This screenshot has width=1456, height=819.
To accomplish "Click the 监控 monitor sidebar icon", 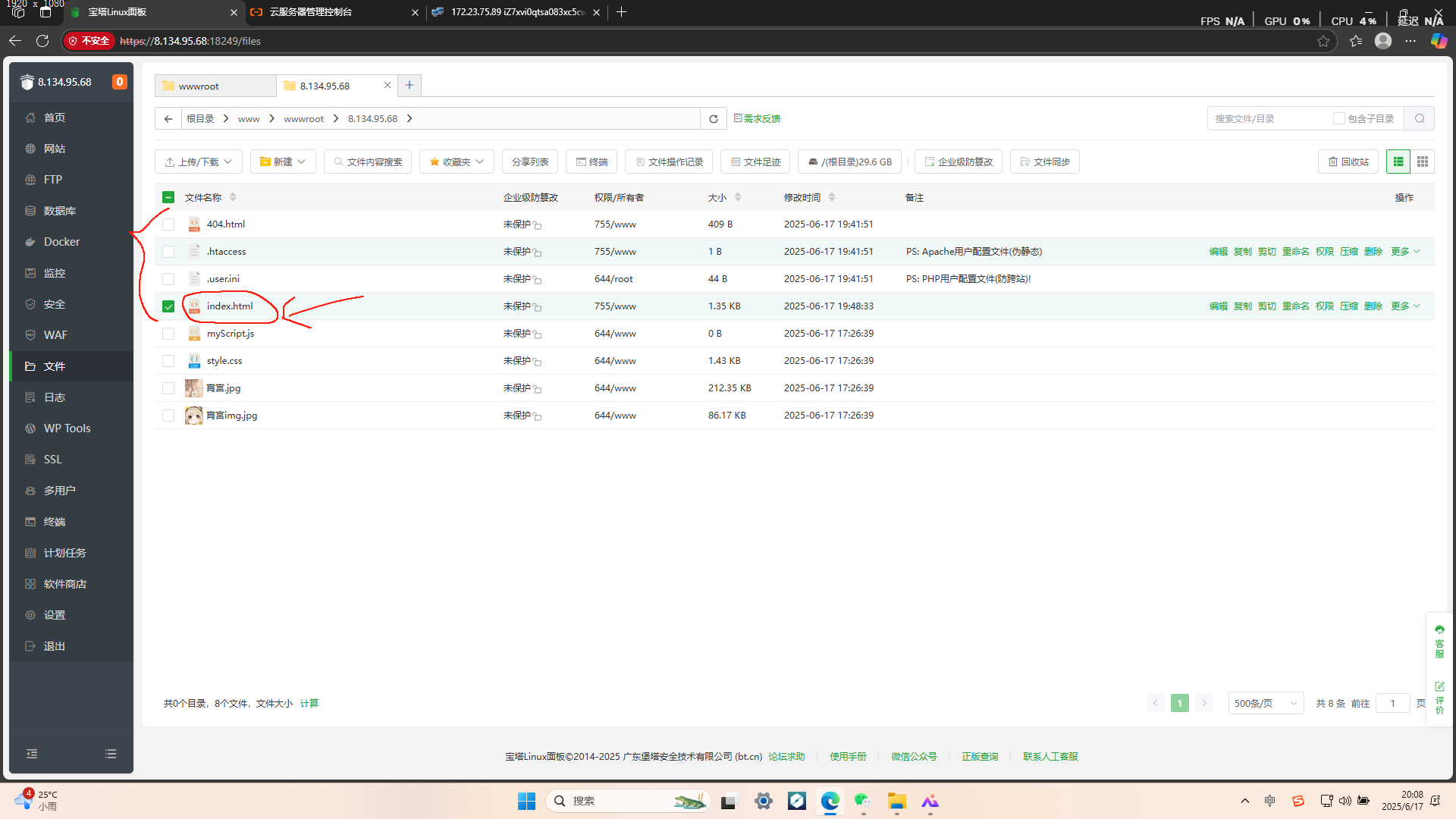I will [x=30, y=273].
